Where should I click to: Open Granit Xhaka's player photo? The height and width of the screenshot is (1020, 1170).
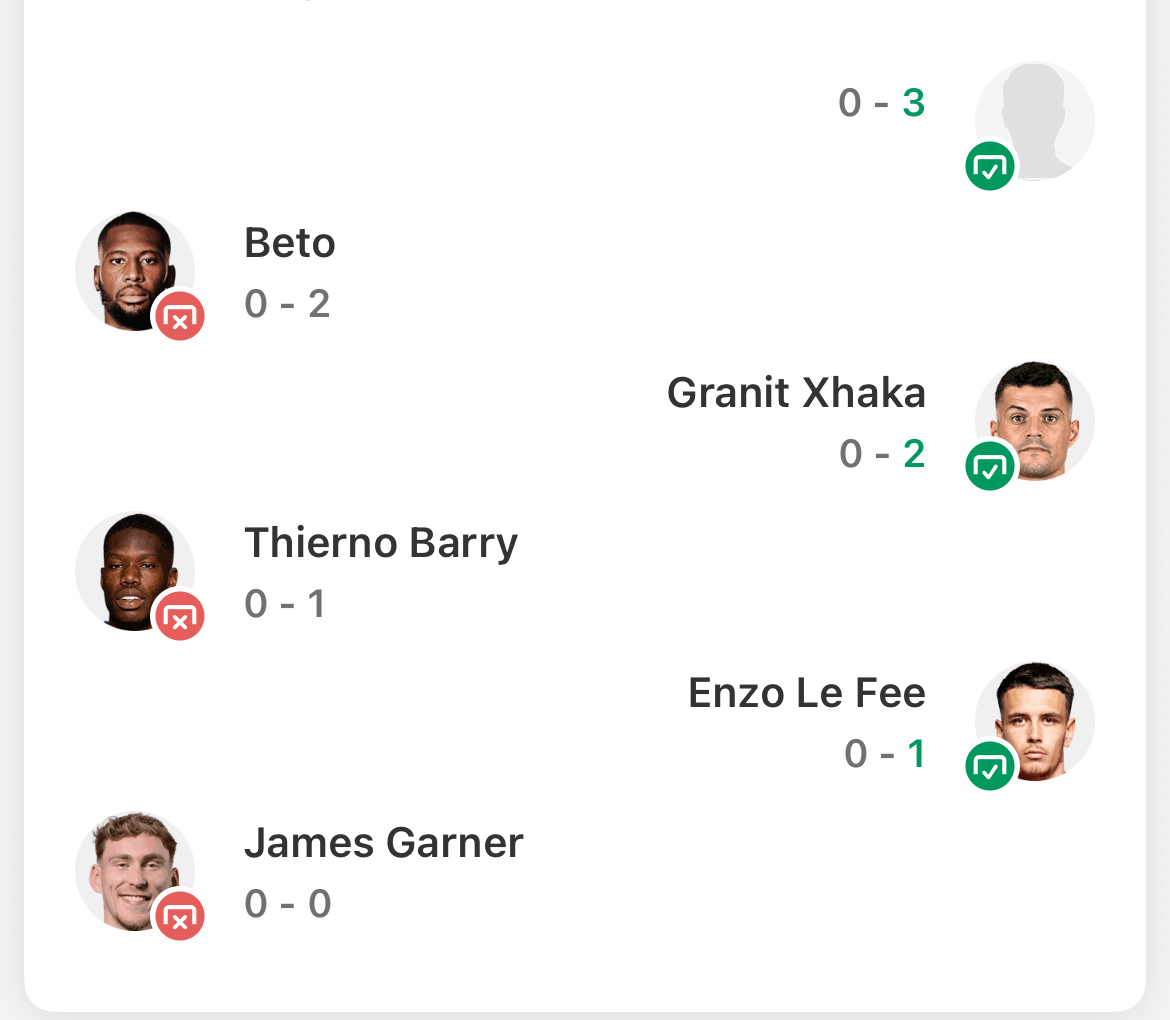tap(1040, 415)
